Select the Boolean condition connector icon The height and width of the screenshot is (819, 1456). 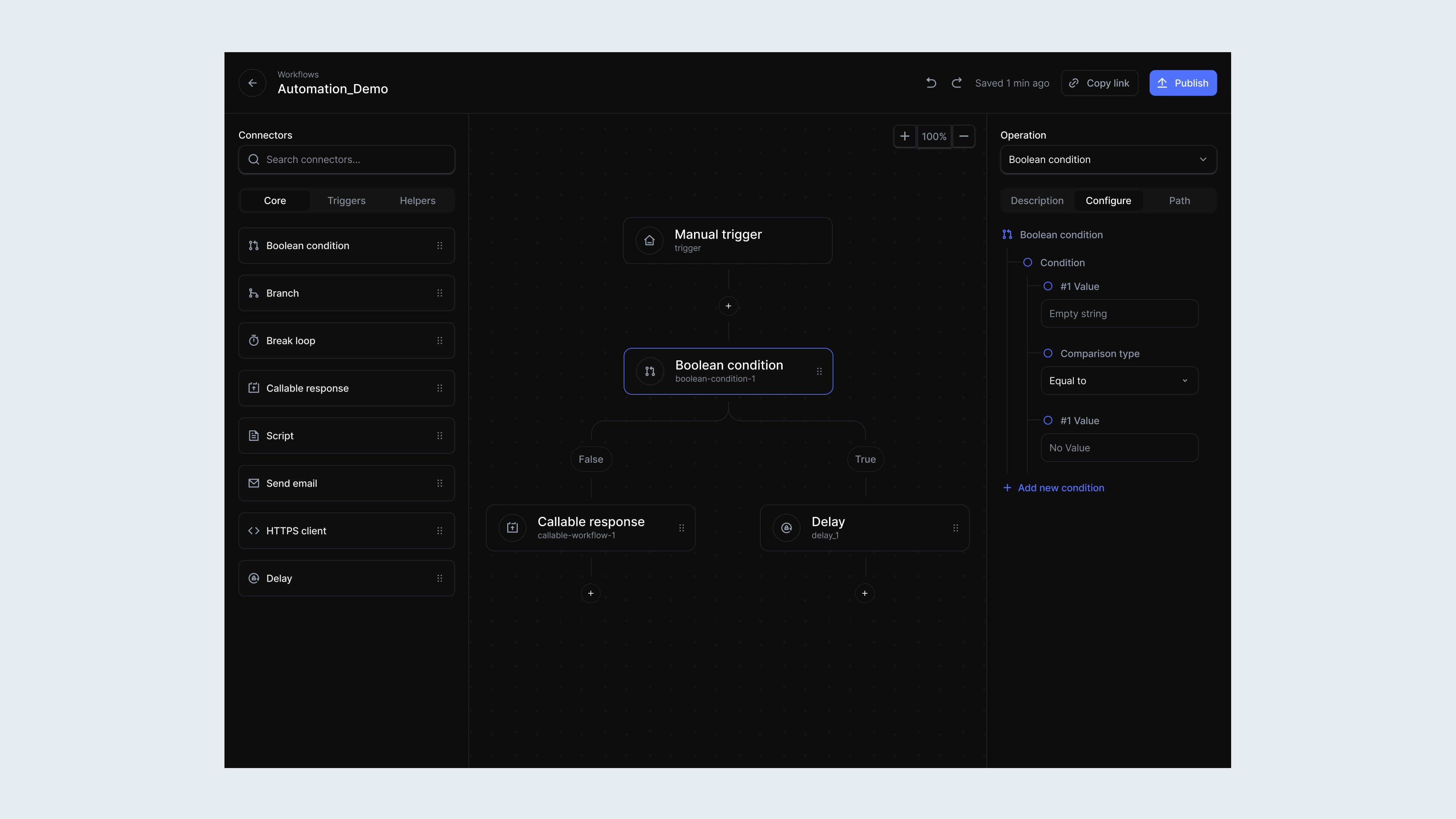[254, 245]
